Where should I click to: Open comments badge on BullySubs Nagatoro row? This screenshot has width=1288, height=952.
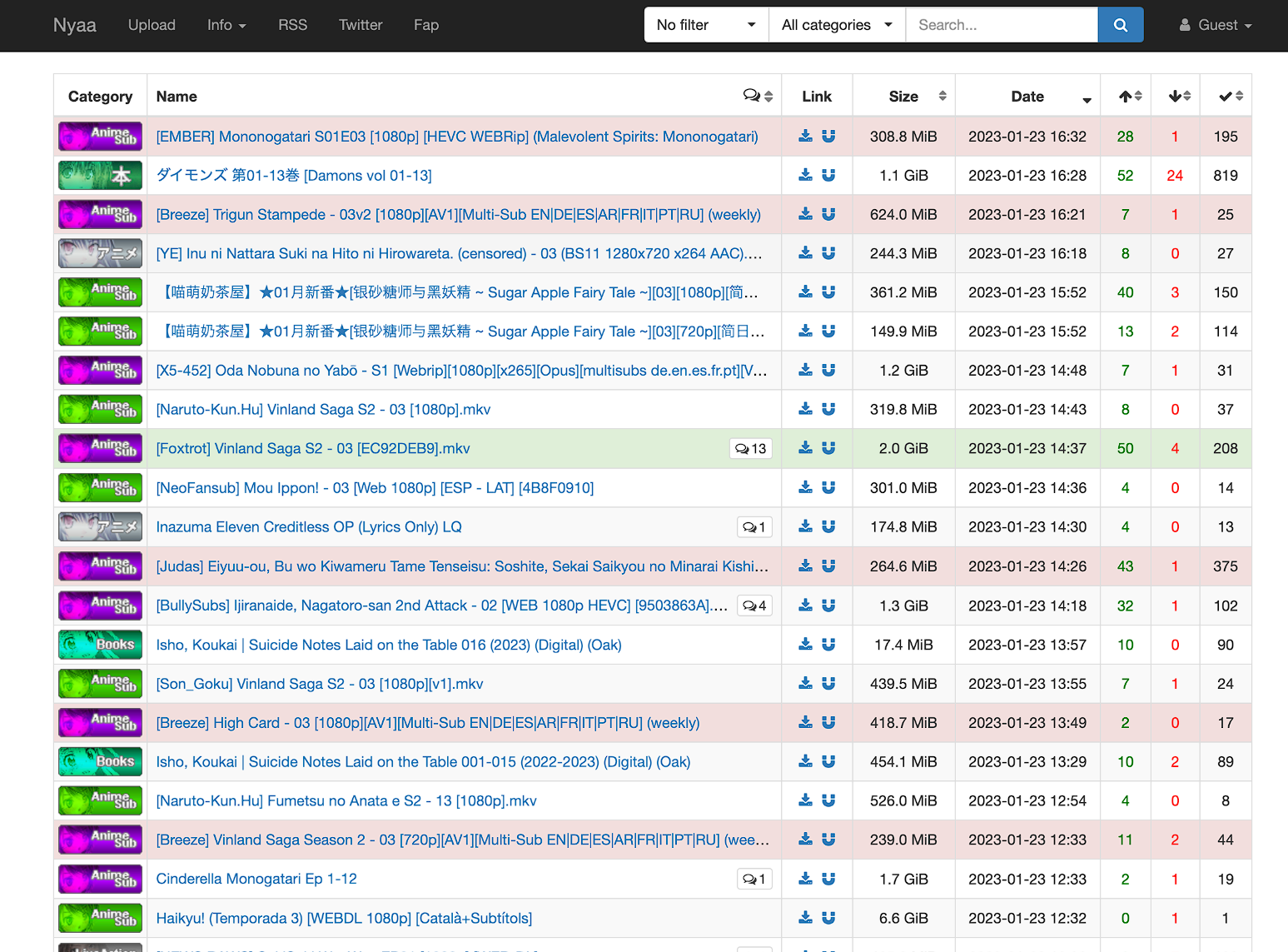pyautogui.click(x=755, y=606)
